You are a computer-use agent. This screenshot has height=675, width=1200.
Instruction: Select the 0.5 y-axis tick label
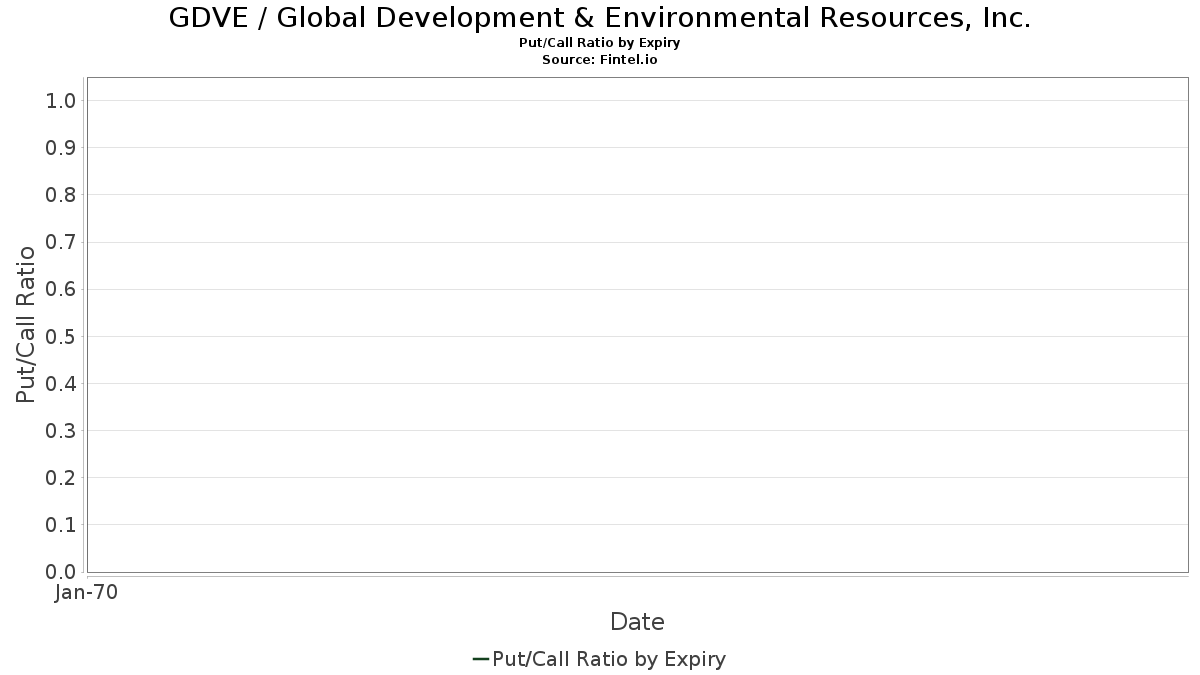61,336
